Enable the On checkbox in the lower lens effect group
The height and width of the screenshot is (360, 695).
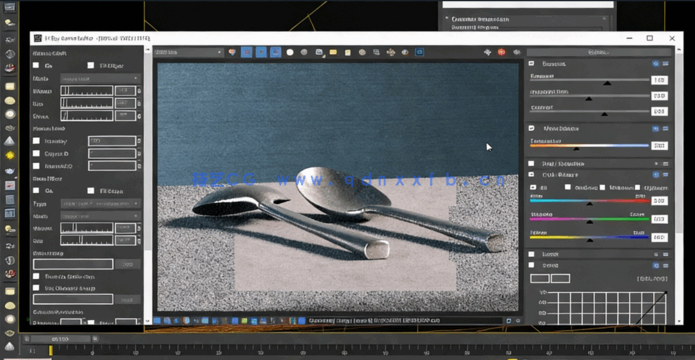(x=36, y=191)
